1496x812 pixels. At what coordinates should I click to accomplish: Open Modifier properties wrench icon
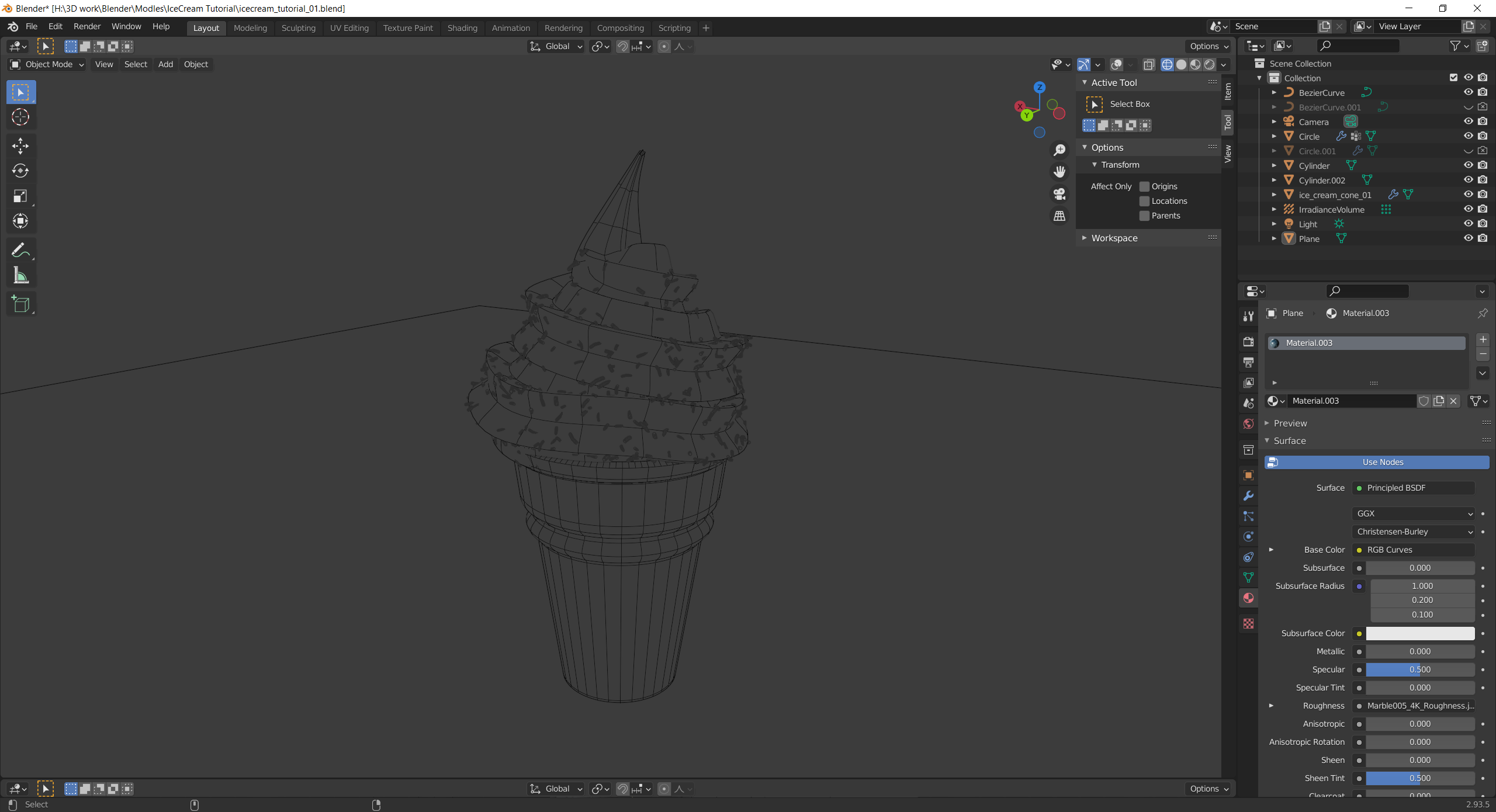coord(1249,496)
